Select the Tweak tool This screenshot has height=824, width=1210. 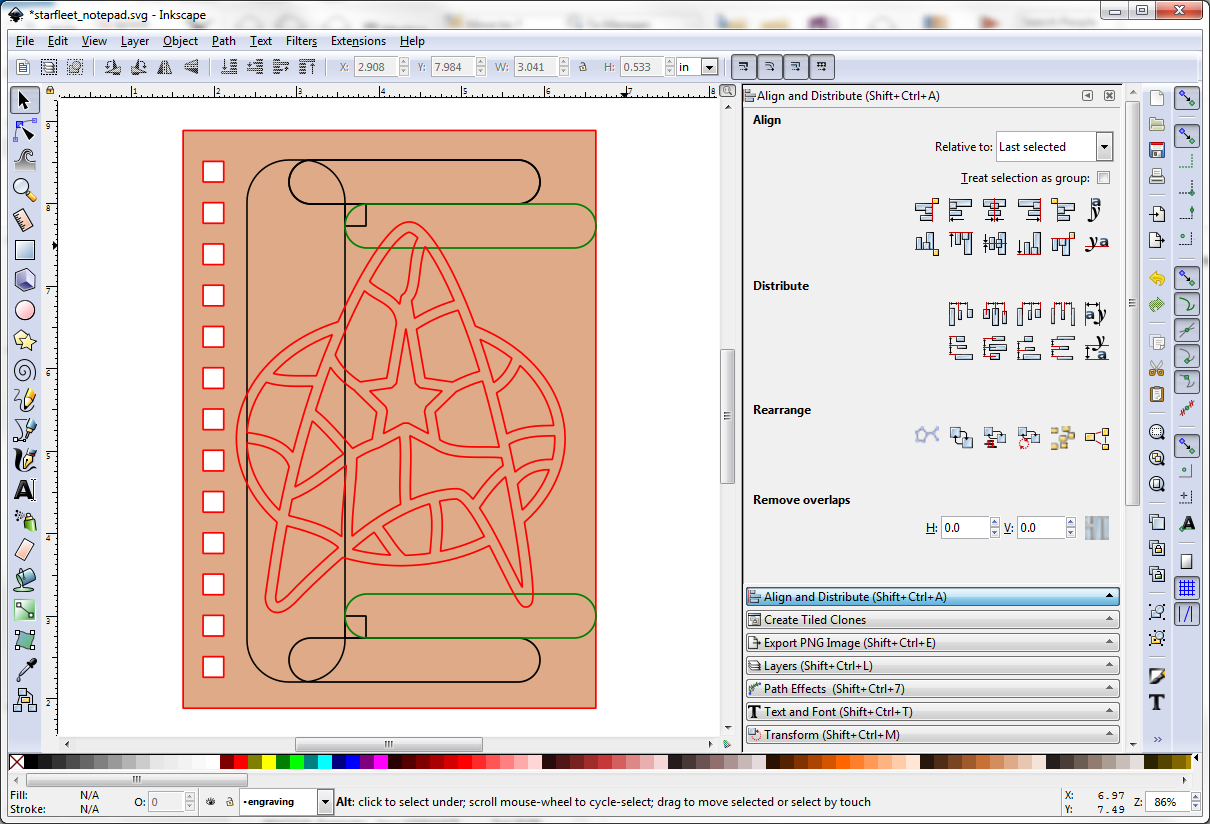(x=25, y=158)
